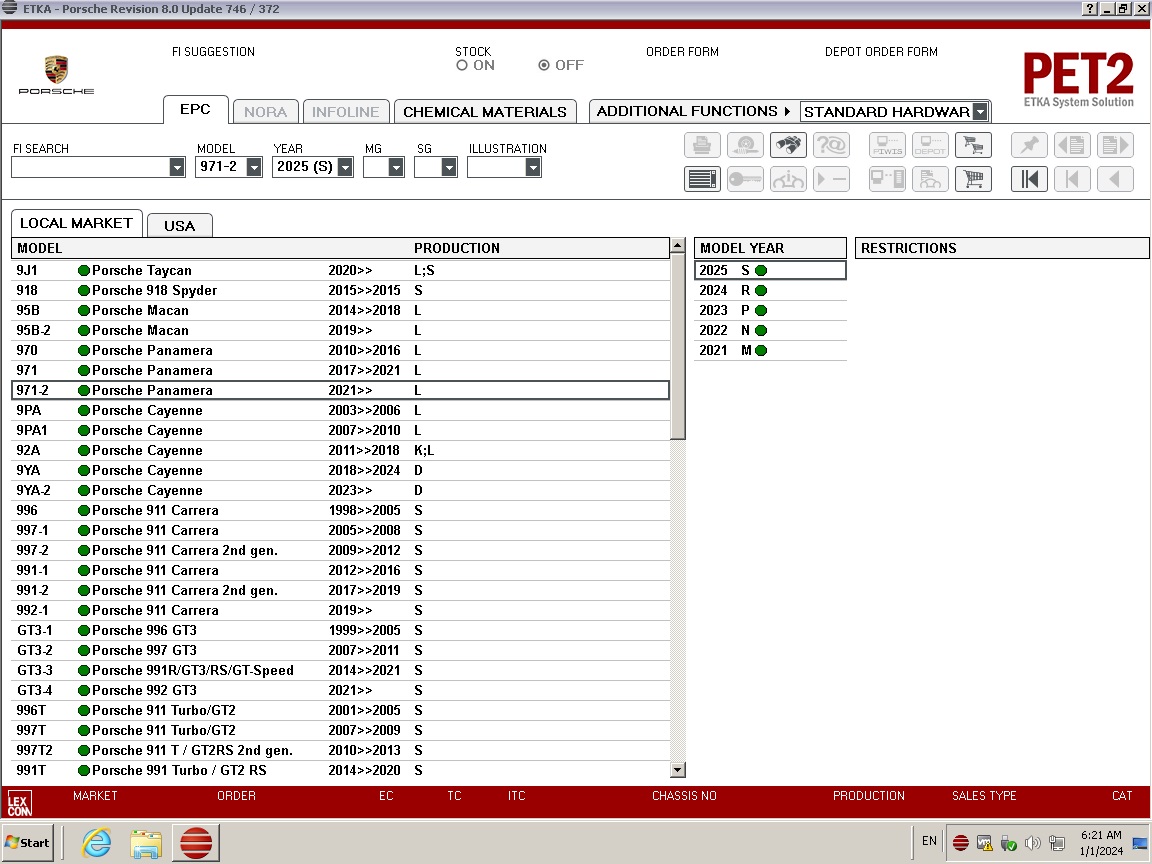
Task: Open the ILLUSTRATION dropdown
Action: click(x=533, y=168)
